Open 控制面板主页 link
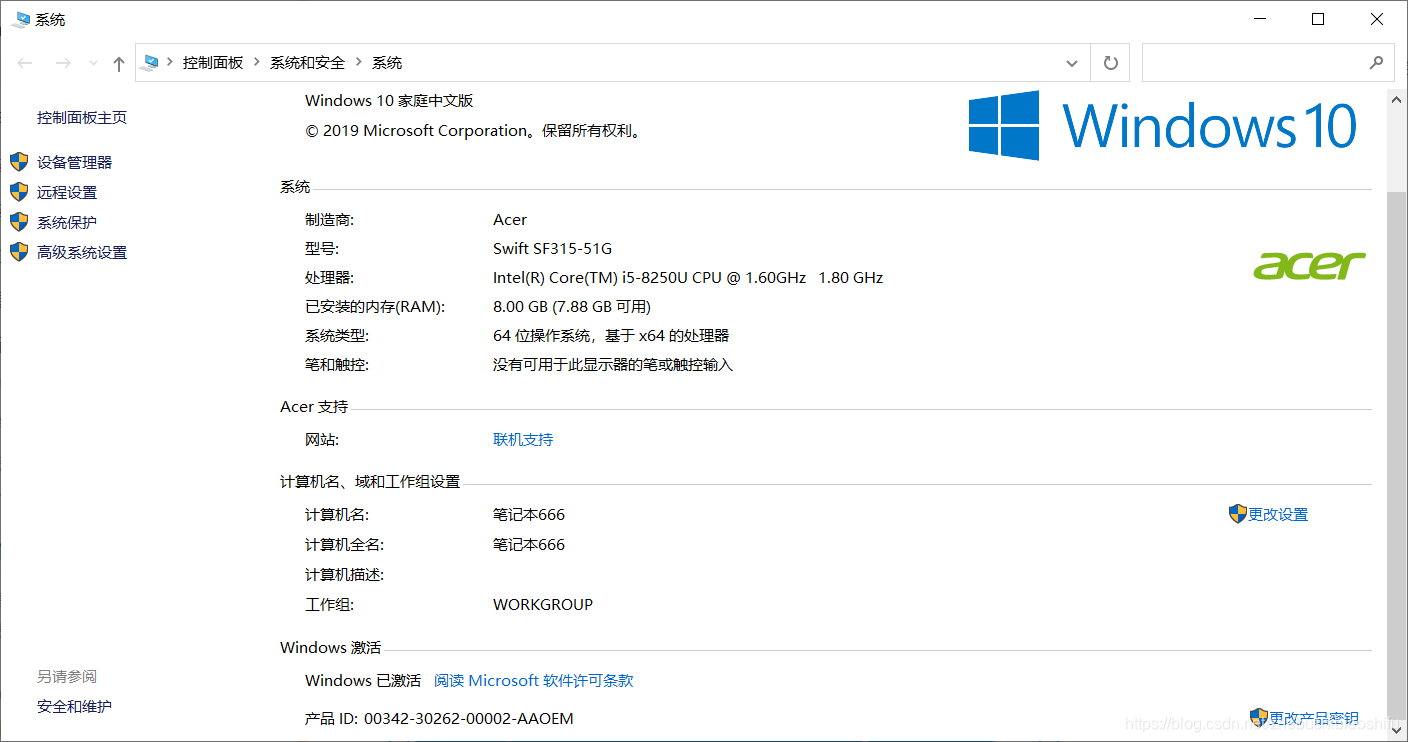The image size is (1408, 742). (x=82, y=117)
